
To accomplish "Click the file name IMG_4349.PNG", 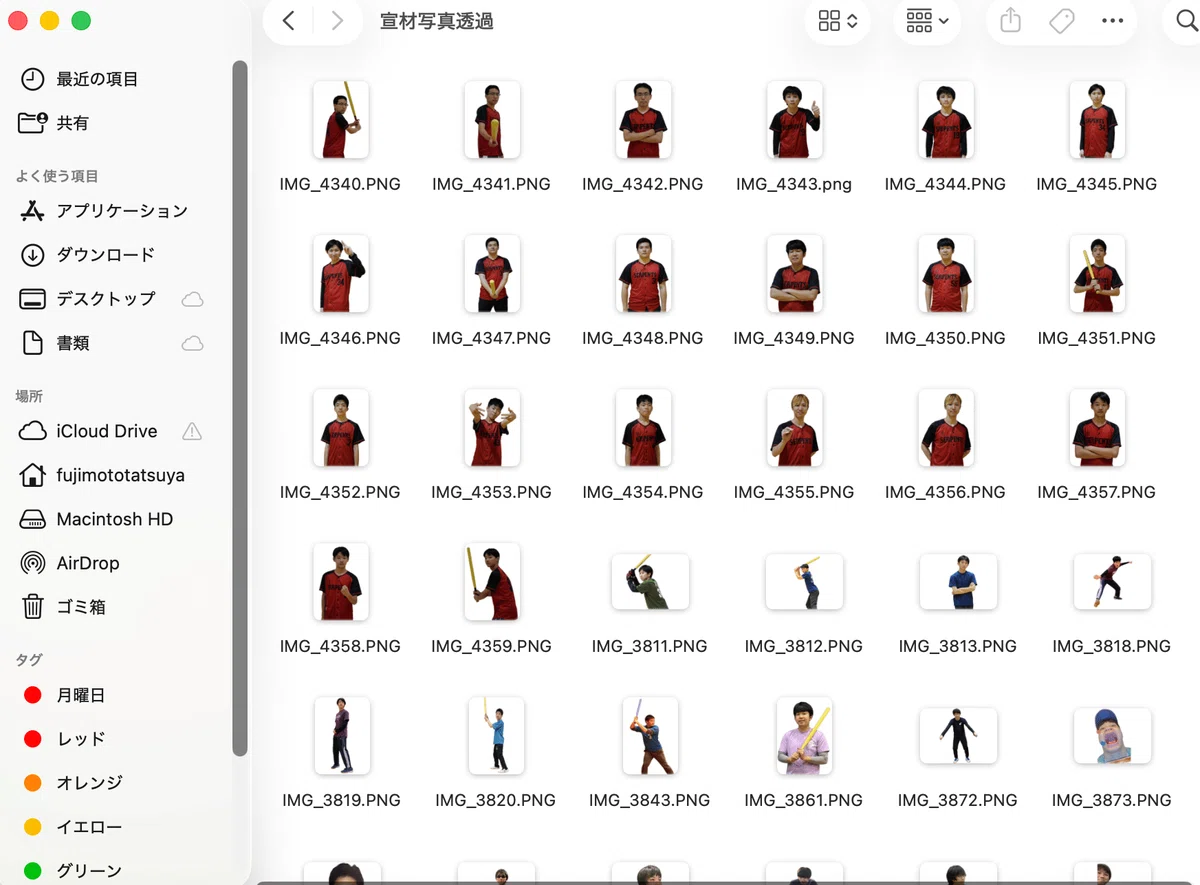I will [x=794, y=338].
